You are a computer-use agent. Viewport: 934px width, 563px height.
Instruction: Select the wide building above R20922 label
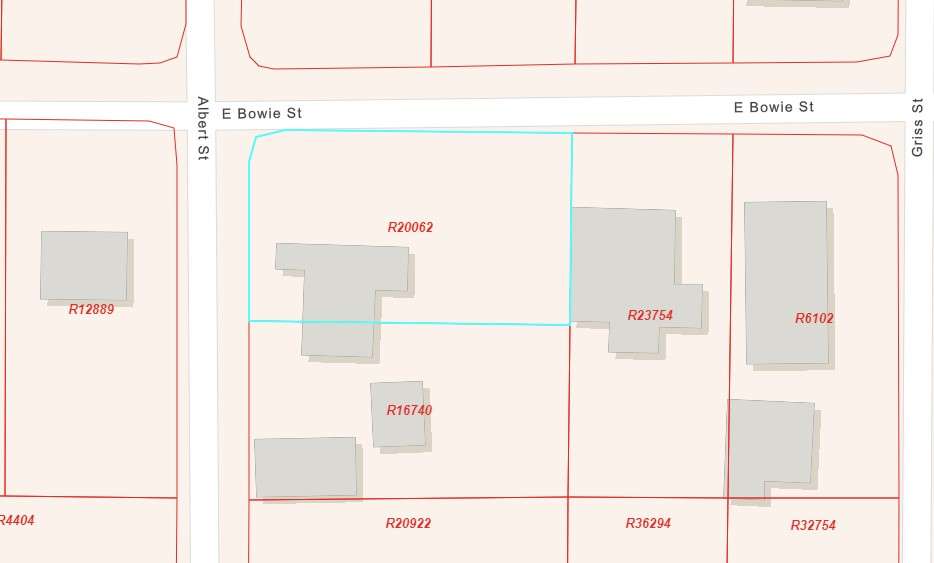coord(305,466)
